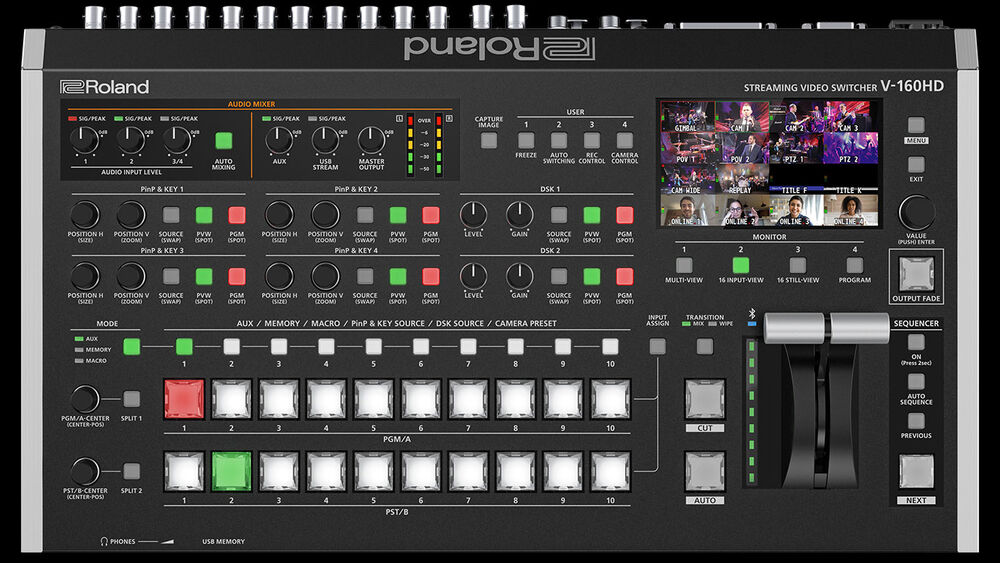Select MONITOR 2 16 INPUT-VIEW button
Viewport: 1000px width, 563px height.
point(741,265)
